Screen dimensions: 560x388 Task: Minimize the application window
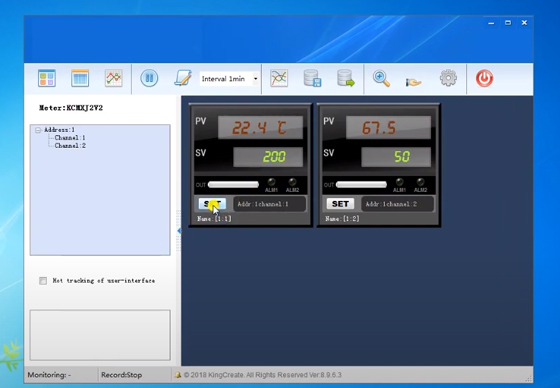pyautogui.click(x=491, y=23)
